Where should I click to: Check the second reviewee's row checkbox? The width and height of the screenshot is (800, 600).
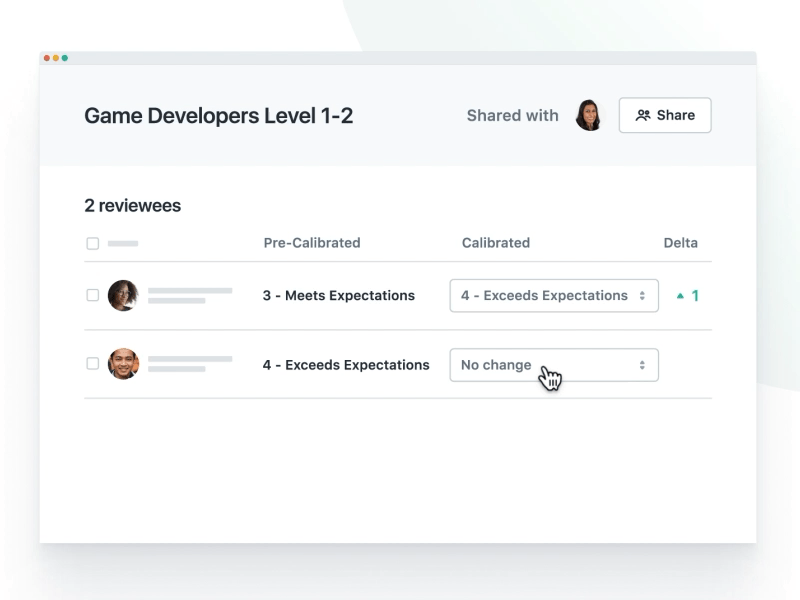91,364
